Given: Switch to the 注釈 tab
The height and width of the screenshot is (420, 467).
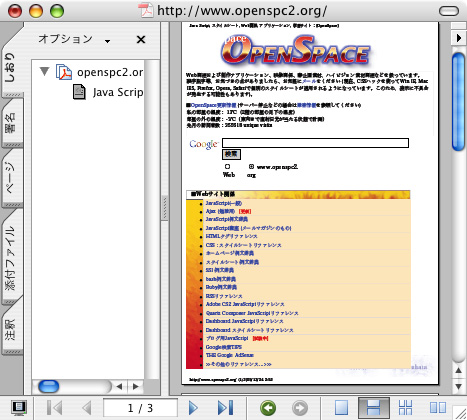Looking at the screenshot, I should pyautogui.click(x=11, y=329).
